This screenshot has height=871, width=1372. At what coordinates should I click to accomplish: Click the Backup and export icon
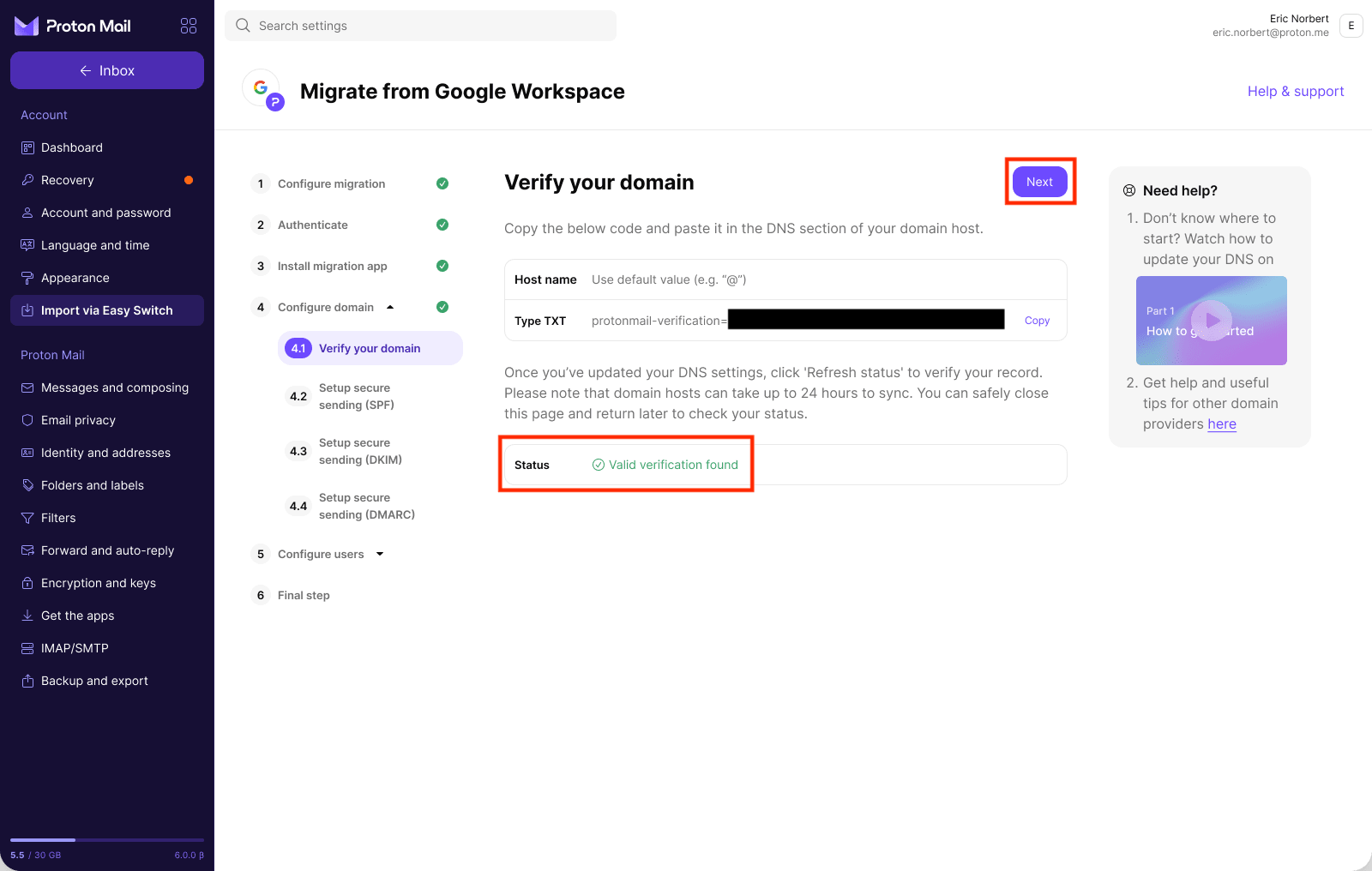coord(27,681)
